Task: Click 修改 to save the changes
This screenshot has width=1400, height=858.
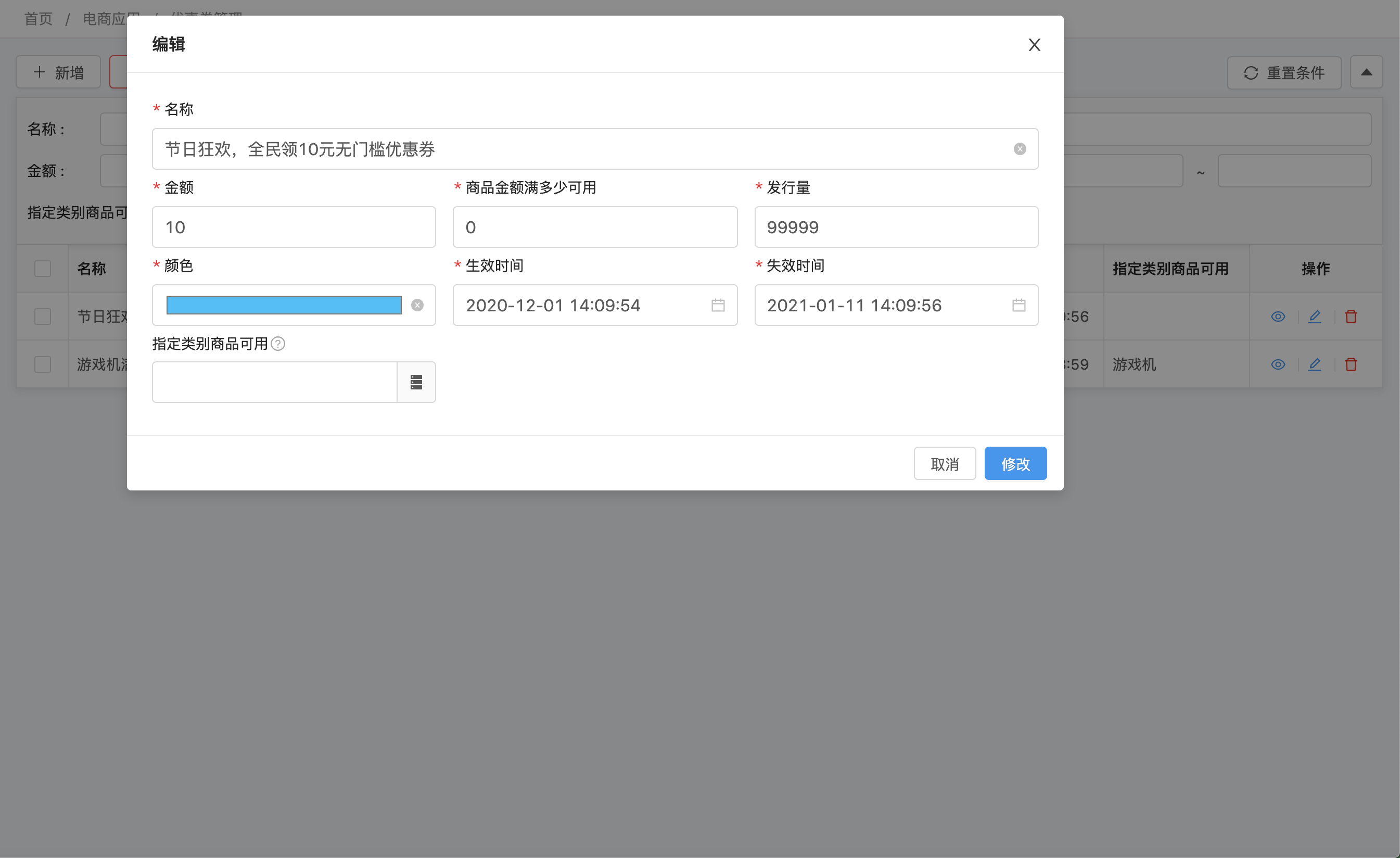Action: coord(1015,462)
